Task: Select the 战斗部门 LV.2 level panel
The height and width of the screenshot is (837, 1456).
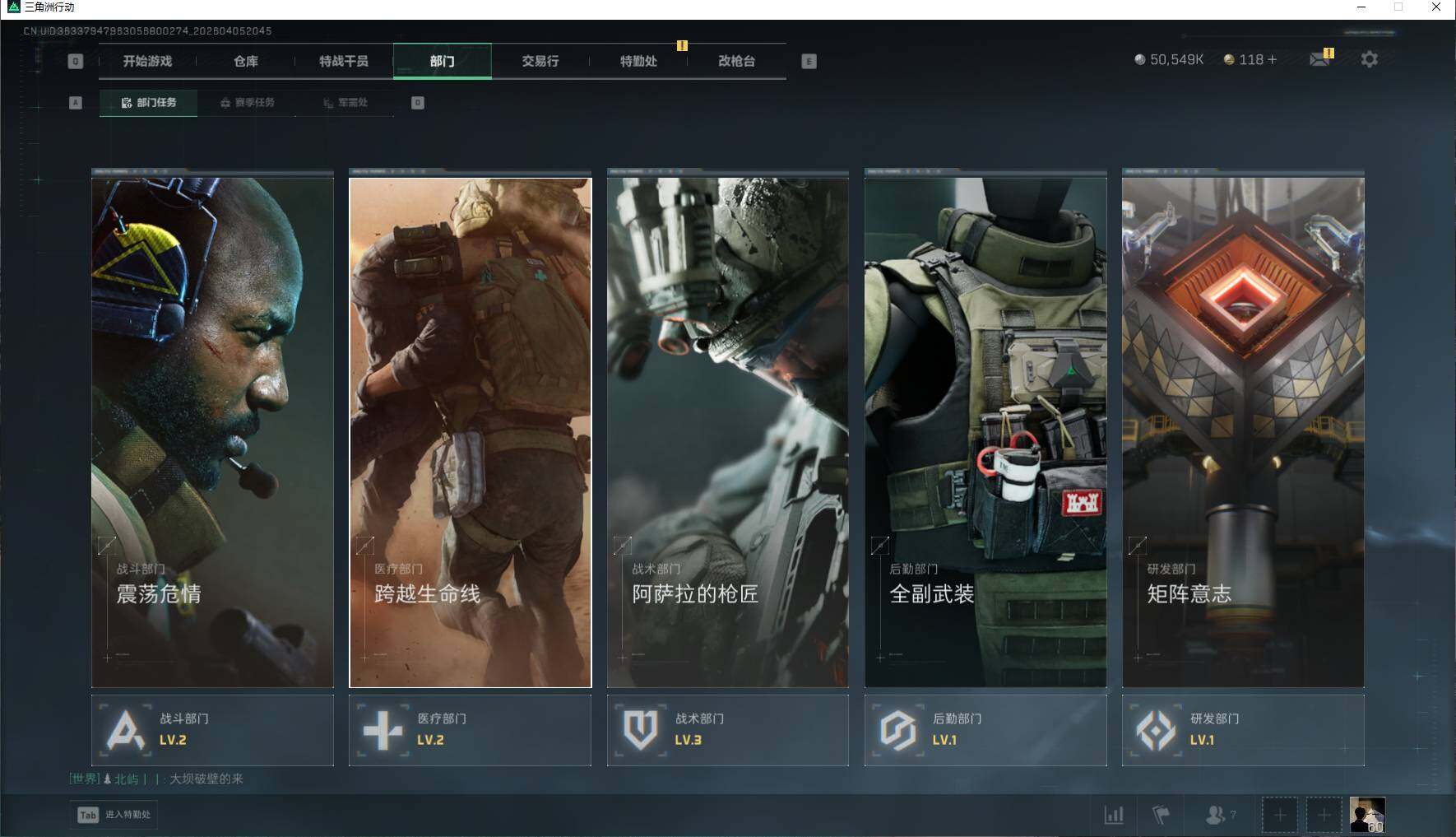Action: pos(212,730)
